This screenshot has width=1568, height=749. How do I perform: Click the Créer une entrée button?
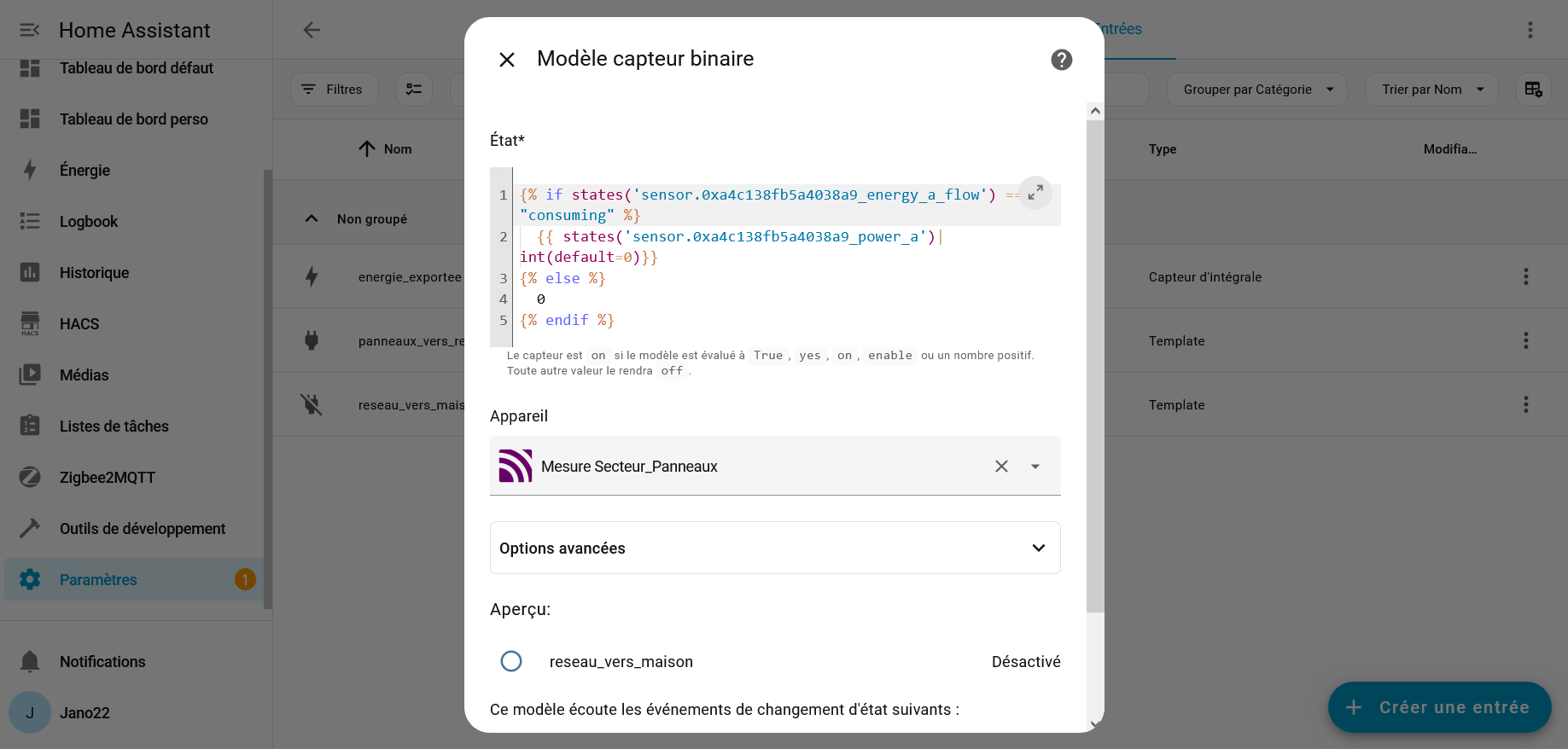[x=1439, y=707]
